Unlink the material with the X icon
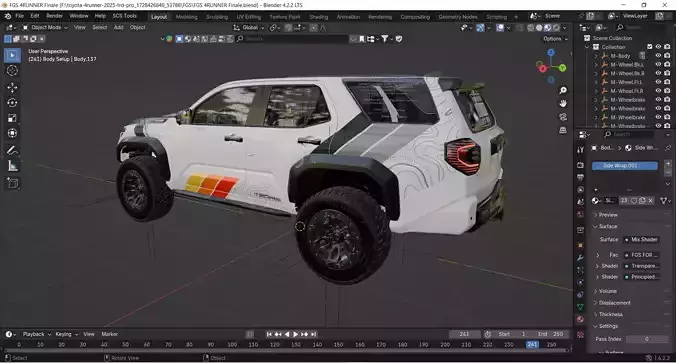 pos(651,200)
